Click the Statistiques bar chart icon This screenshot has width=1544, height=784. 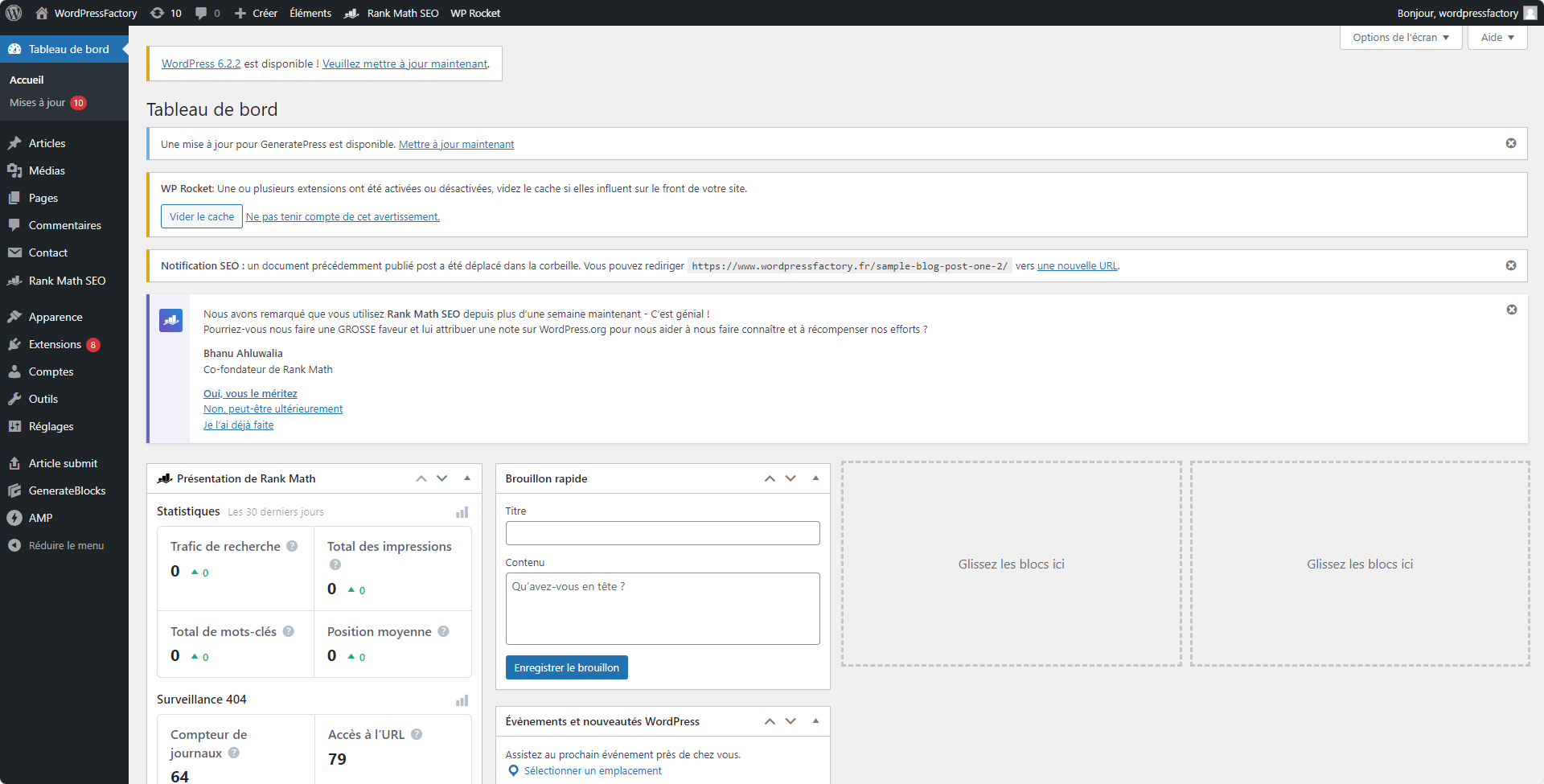click(462, 512)
